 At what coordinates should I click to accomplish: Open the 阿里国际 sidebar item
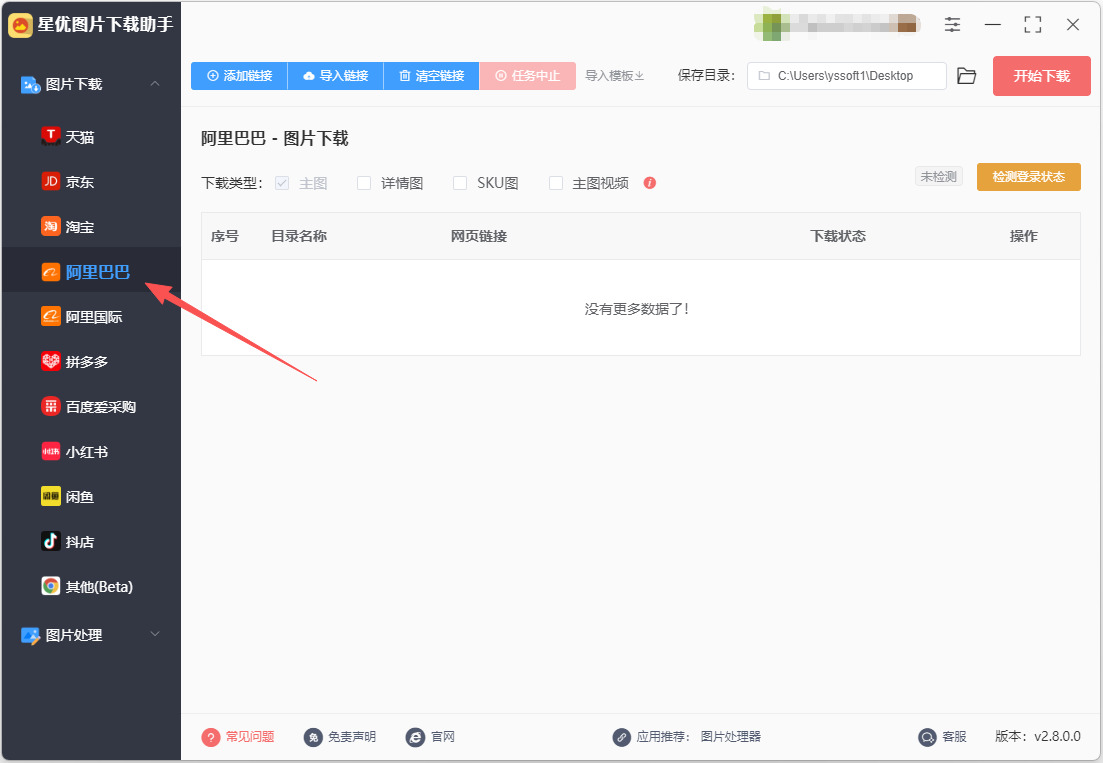[x=91, y=317]
